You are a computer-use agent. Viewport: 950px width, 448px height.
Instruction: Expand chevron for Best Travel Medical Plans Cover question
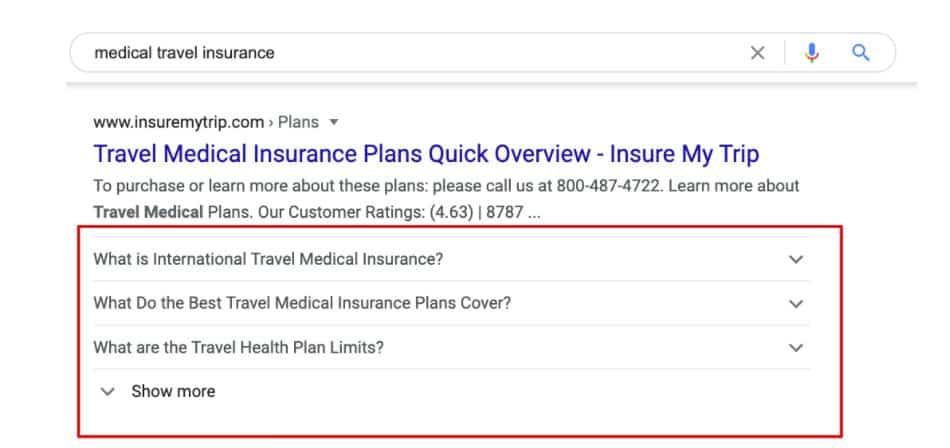(x=796, y=304)
